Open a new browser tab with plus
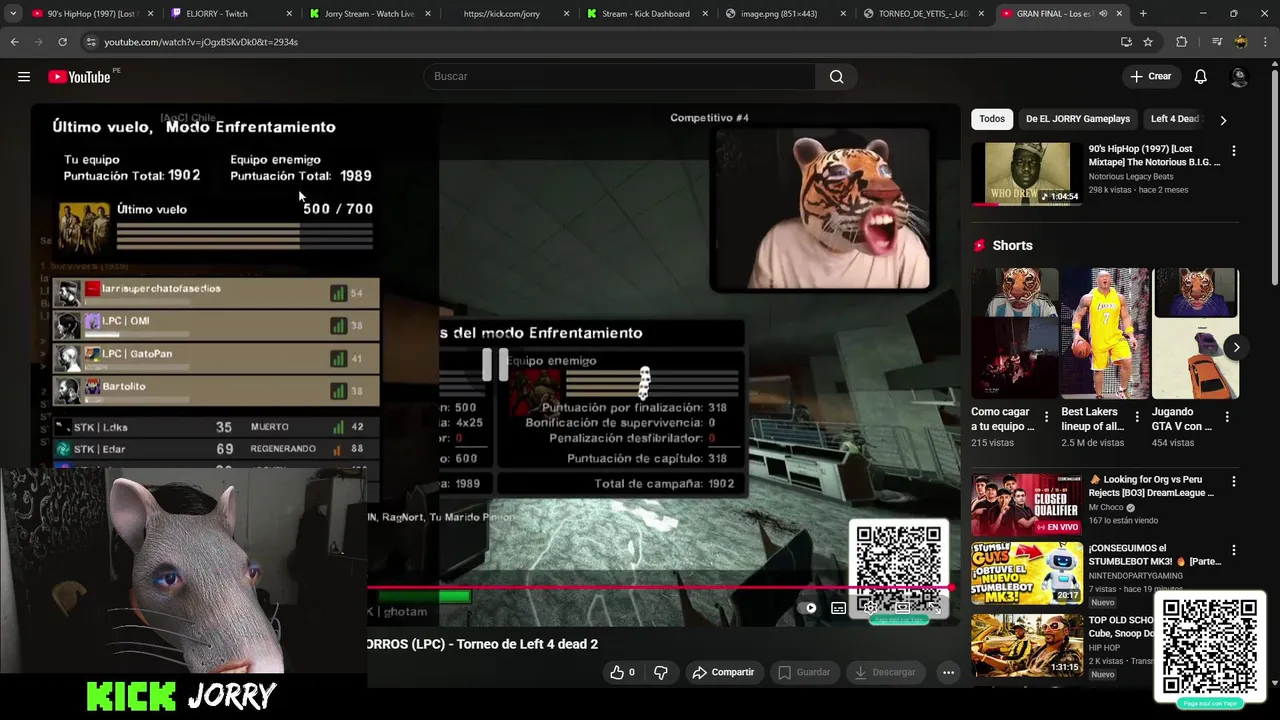 [1143, 14]
